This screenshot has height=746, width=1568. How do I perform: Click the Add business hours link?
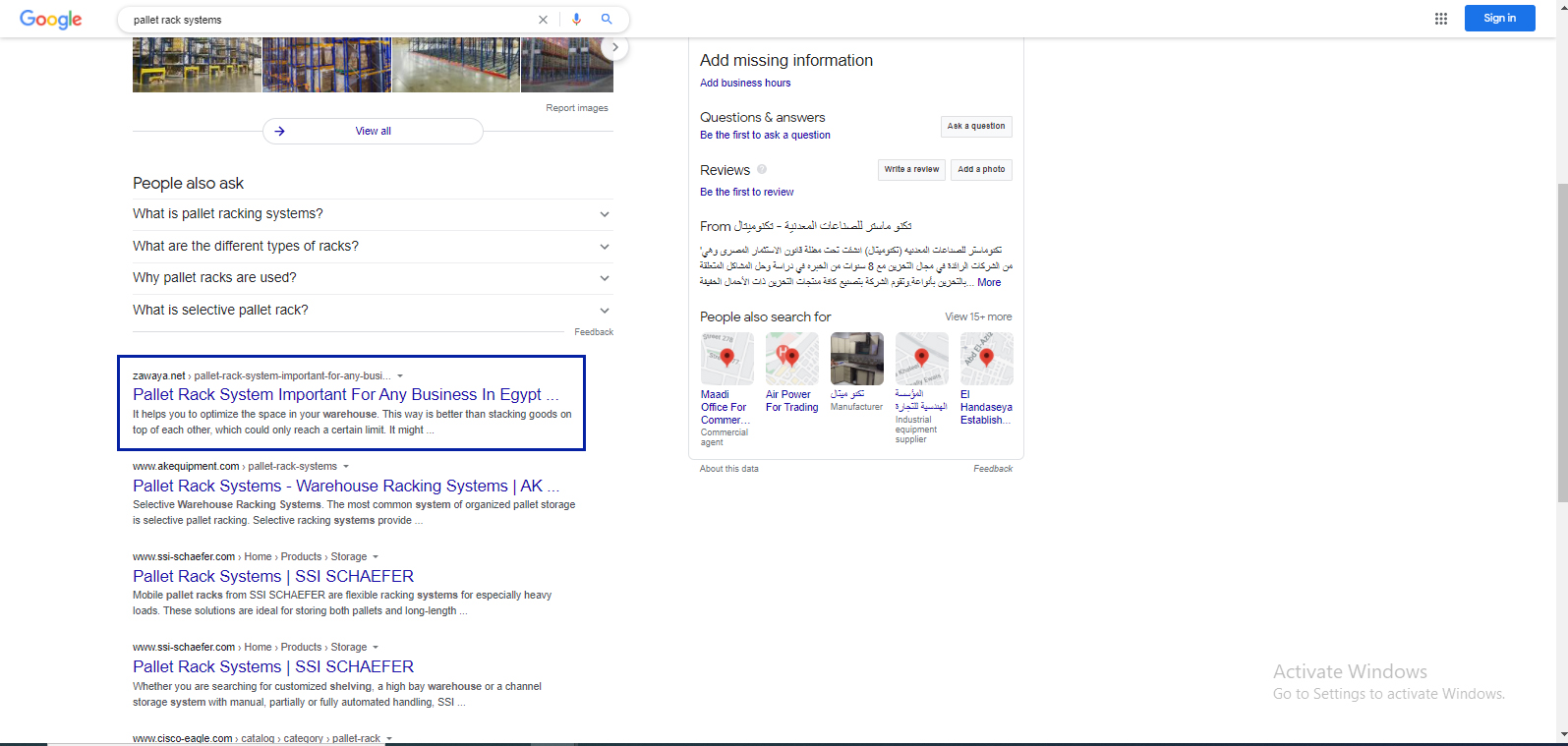click(x=745, y=84)
